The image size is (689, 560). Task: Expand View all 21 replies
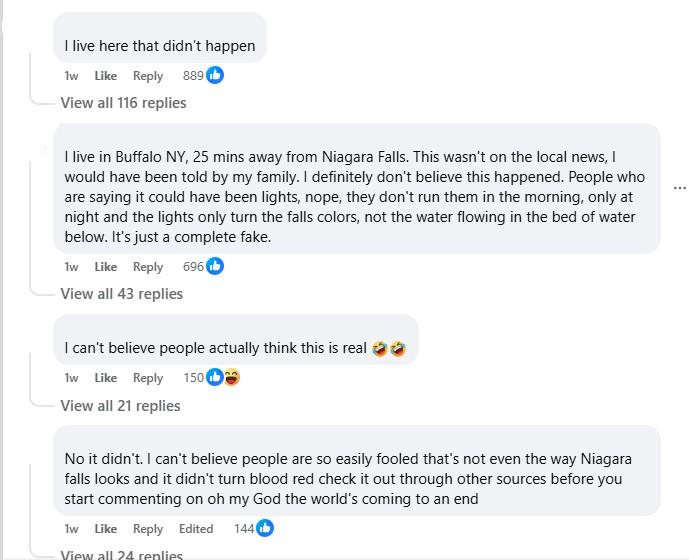[x=120, y=406]
